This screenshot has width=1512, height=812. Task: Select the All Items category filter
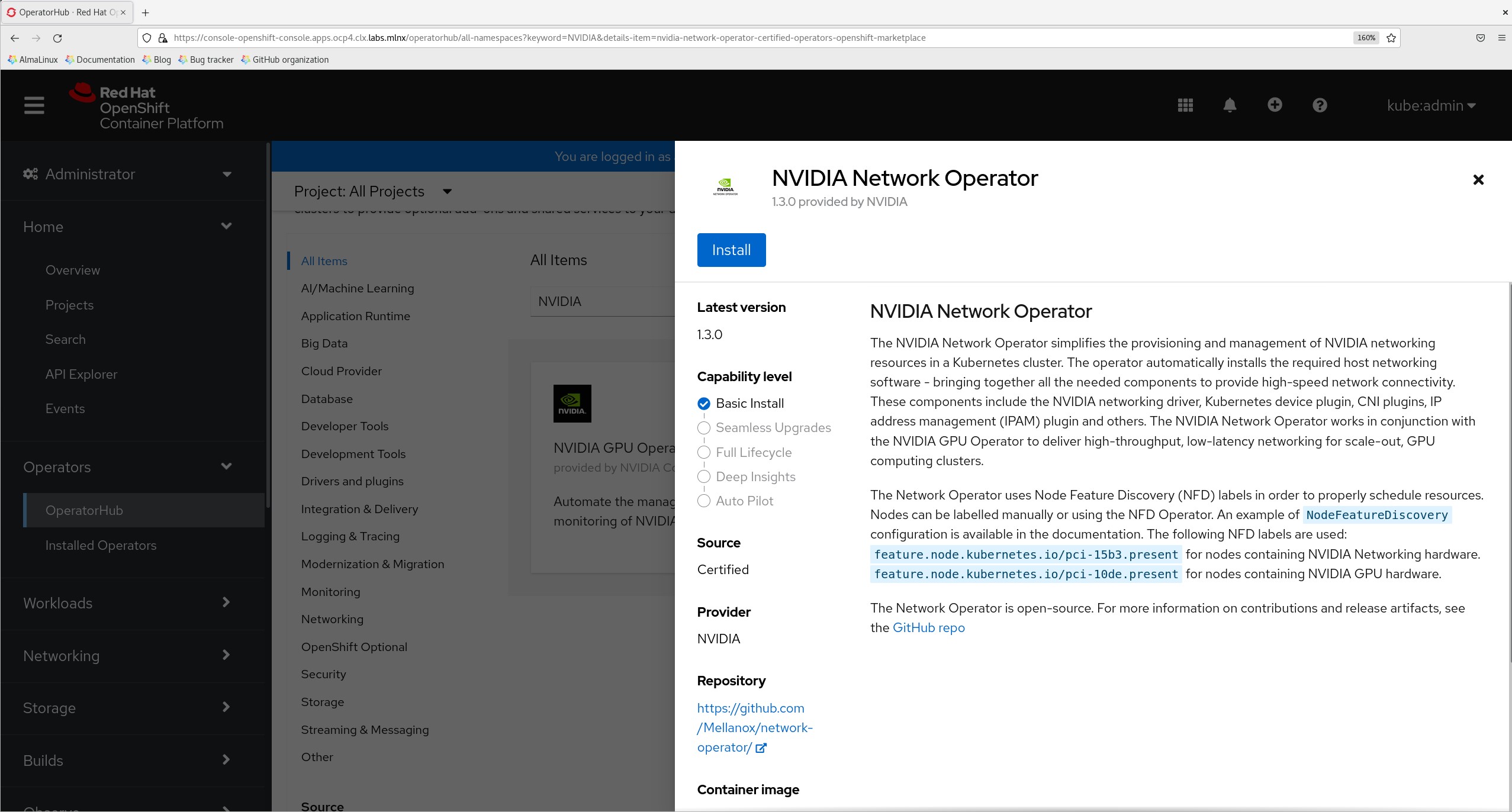[324, 262]
